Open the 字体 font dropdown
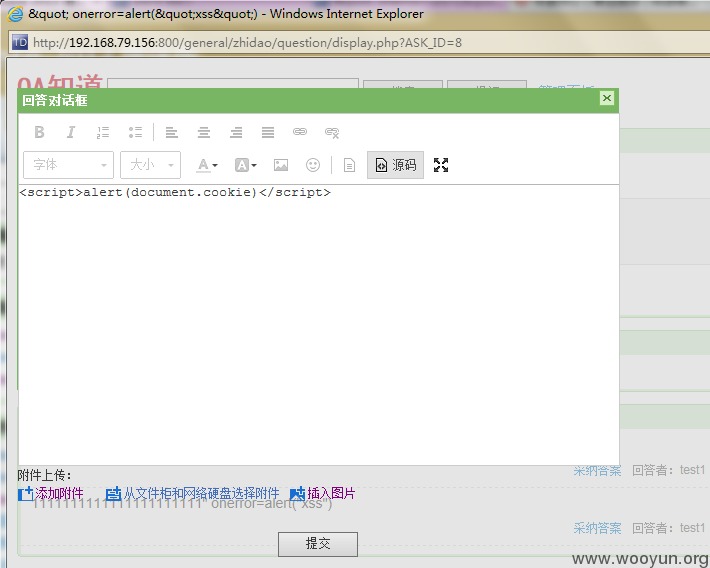710x568 pixels. pyautogui.click(x=68, y=165)
